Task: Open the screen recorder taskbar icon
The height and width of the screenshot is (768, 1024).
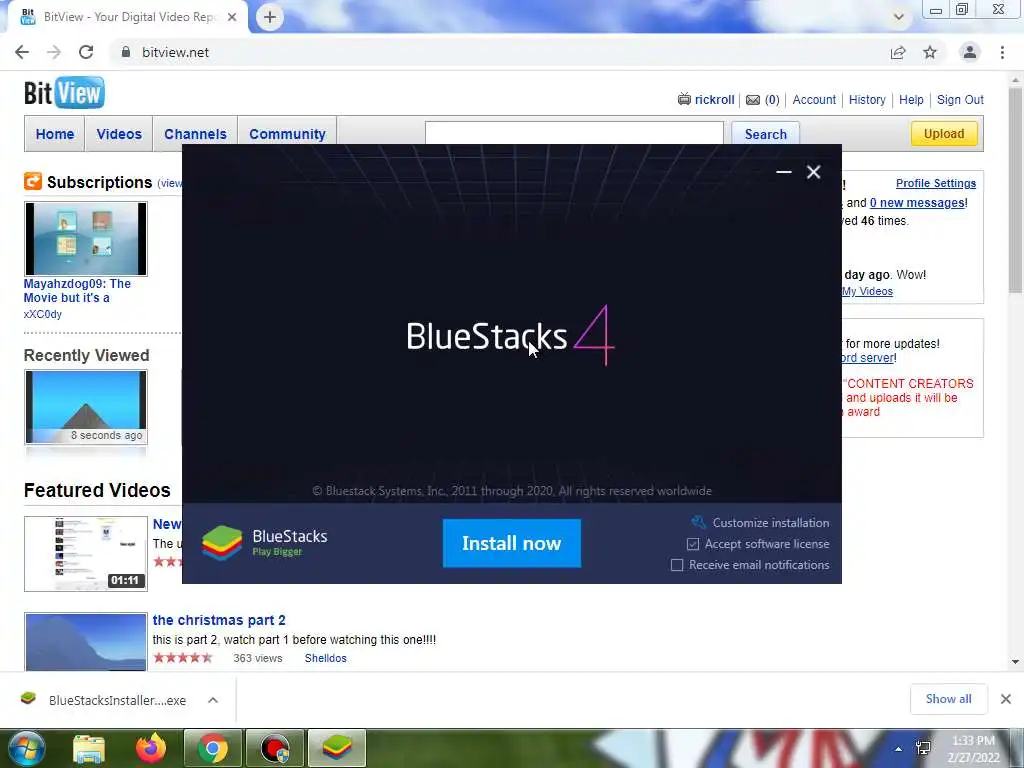Action: tap(275, 748)
